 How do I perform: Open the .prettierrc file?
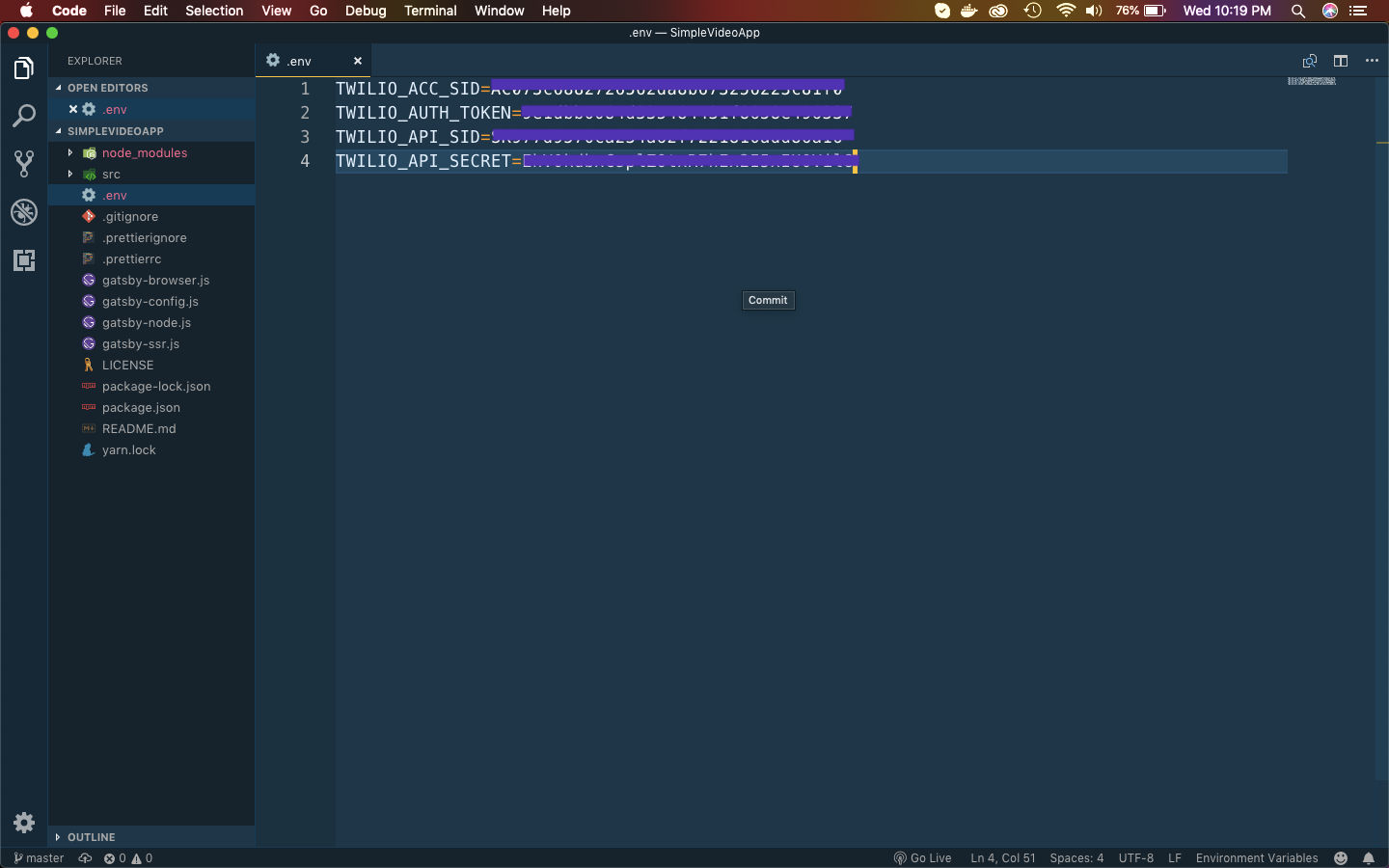(151, 258)
